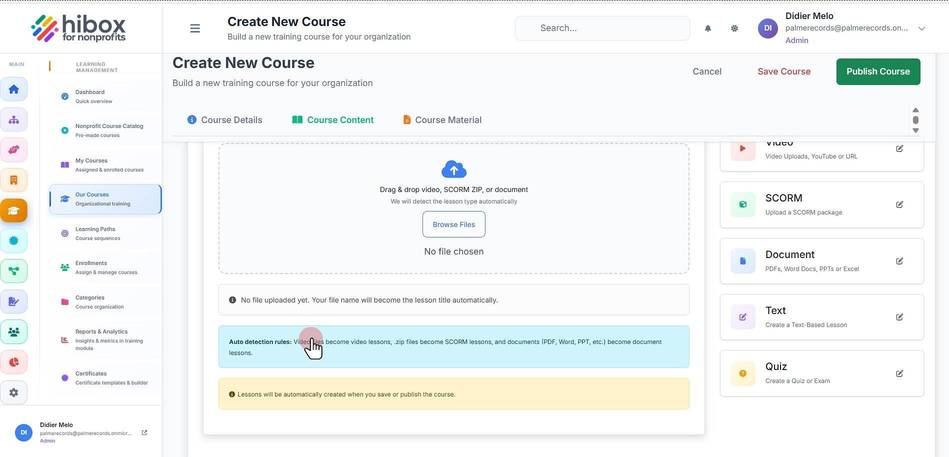The image size is (949, 457).
Task: Click the tabs scroll up arrow
Action: click(x=915, y=110)
